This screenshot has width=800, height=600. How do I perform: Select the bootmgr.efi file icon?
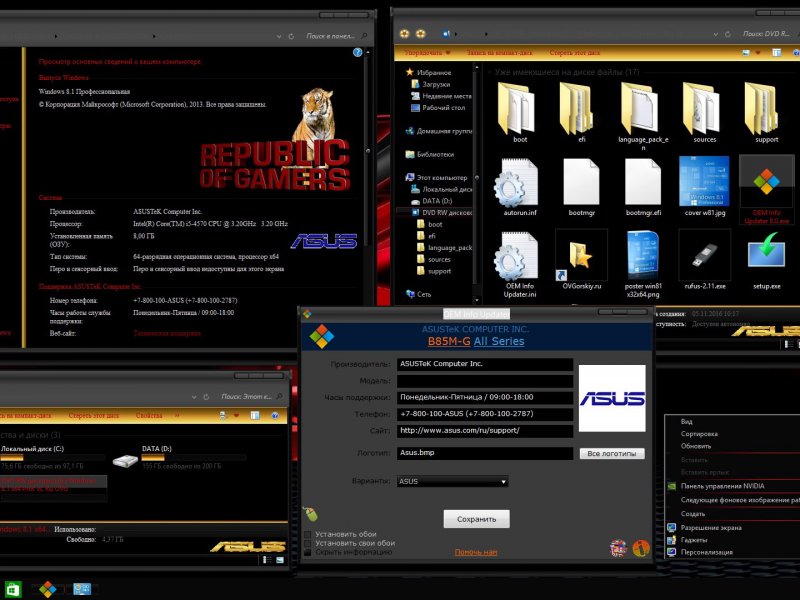click(642, 183)
